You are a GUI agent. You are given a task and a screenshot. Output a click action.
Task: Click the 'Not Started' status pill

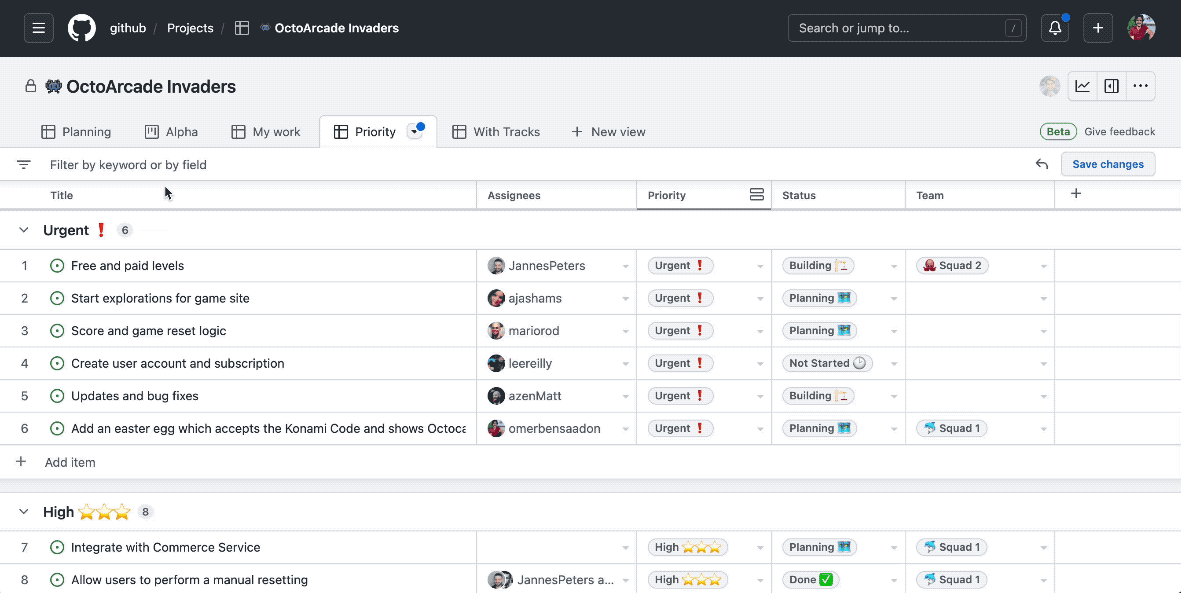pos(827,363)
